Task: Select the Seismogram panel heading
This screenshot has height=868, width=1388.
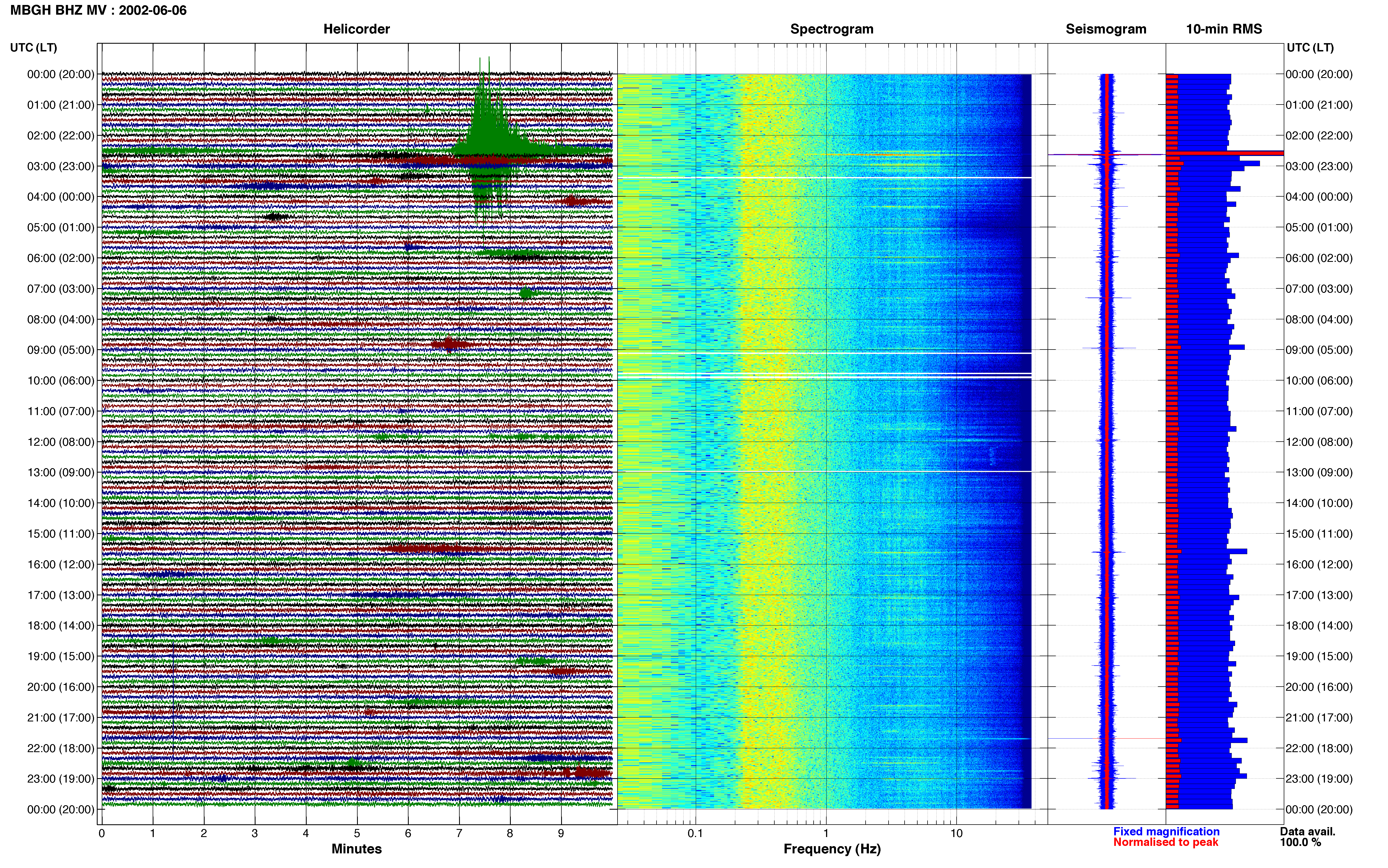Action: 1106,29
